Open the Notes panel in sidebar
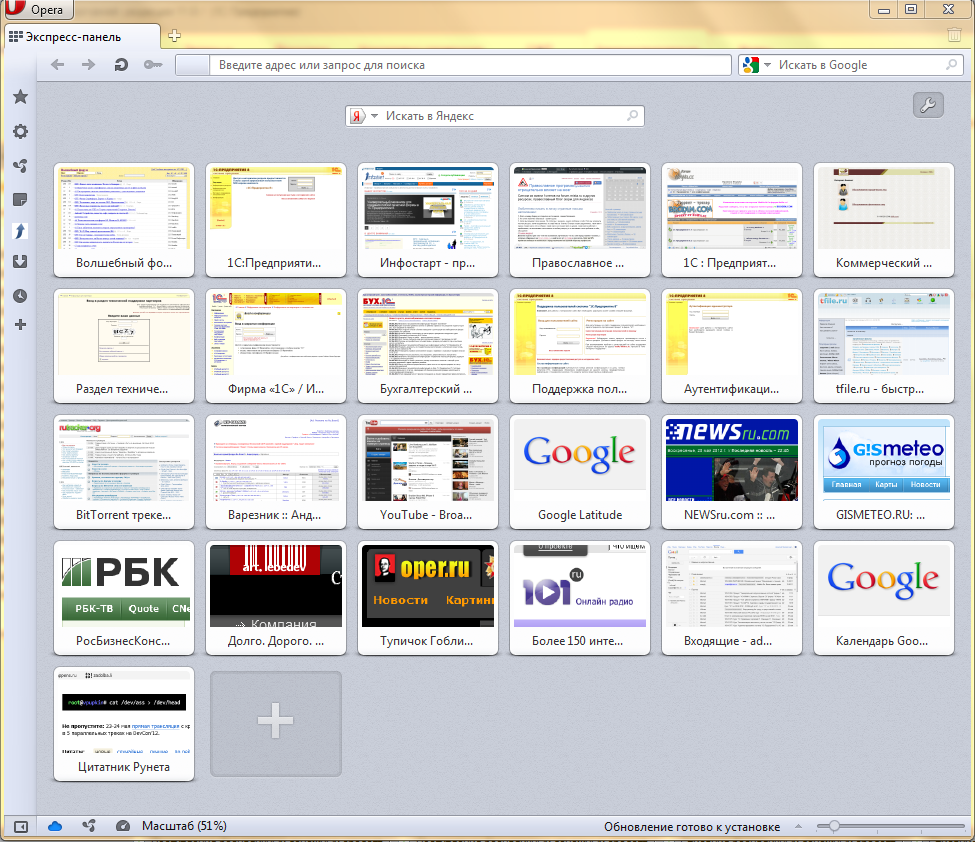975x842 pixels. point(20,200)
